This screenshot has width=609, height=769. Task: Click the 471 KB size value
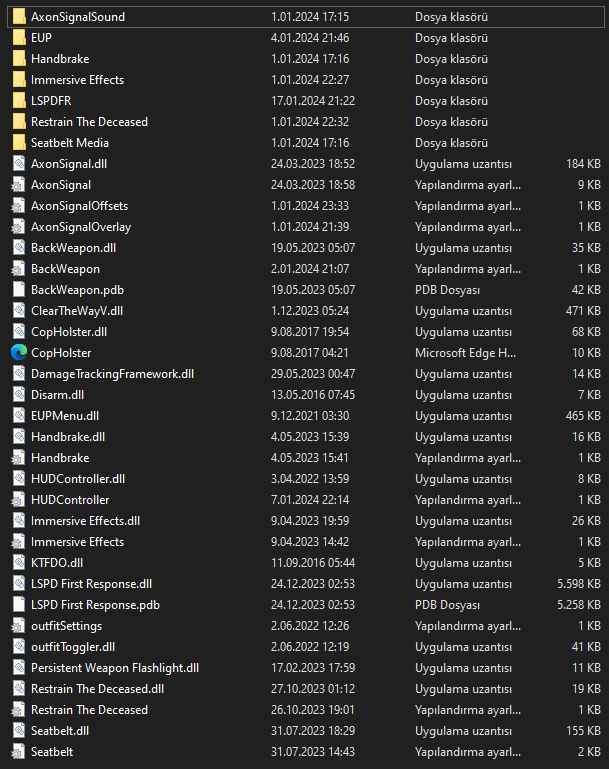583,311
